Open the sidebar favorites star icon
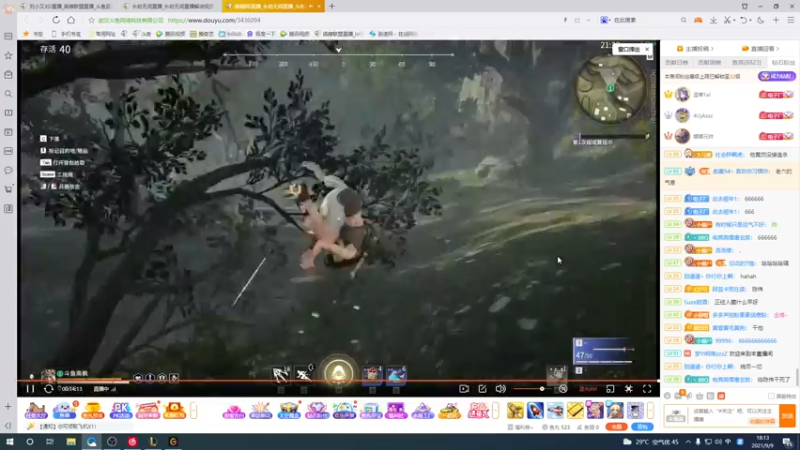The height and width of the screenshot is (450, 800). [x=8, y=55]
